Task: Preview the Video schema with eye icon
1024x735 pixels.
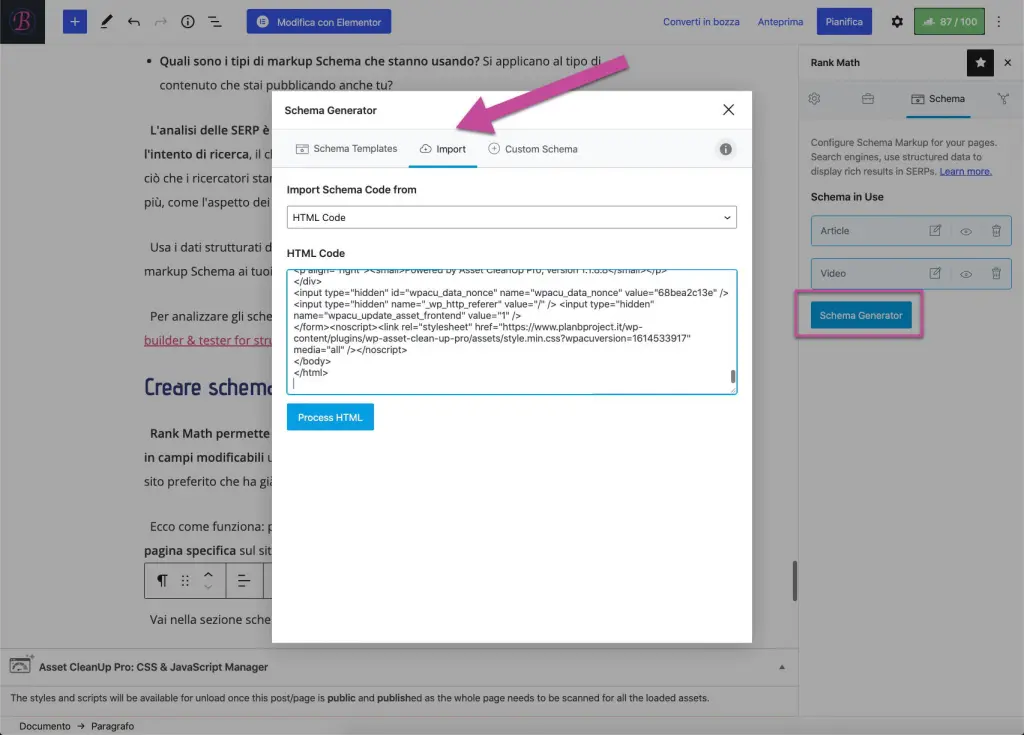Action: (x=965, y=274)
